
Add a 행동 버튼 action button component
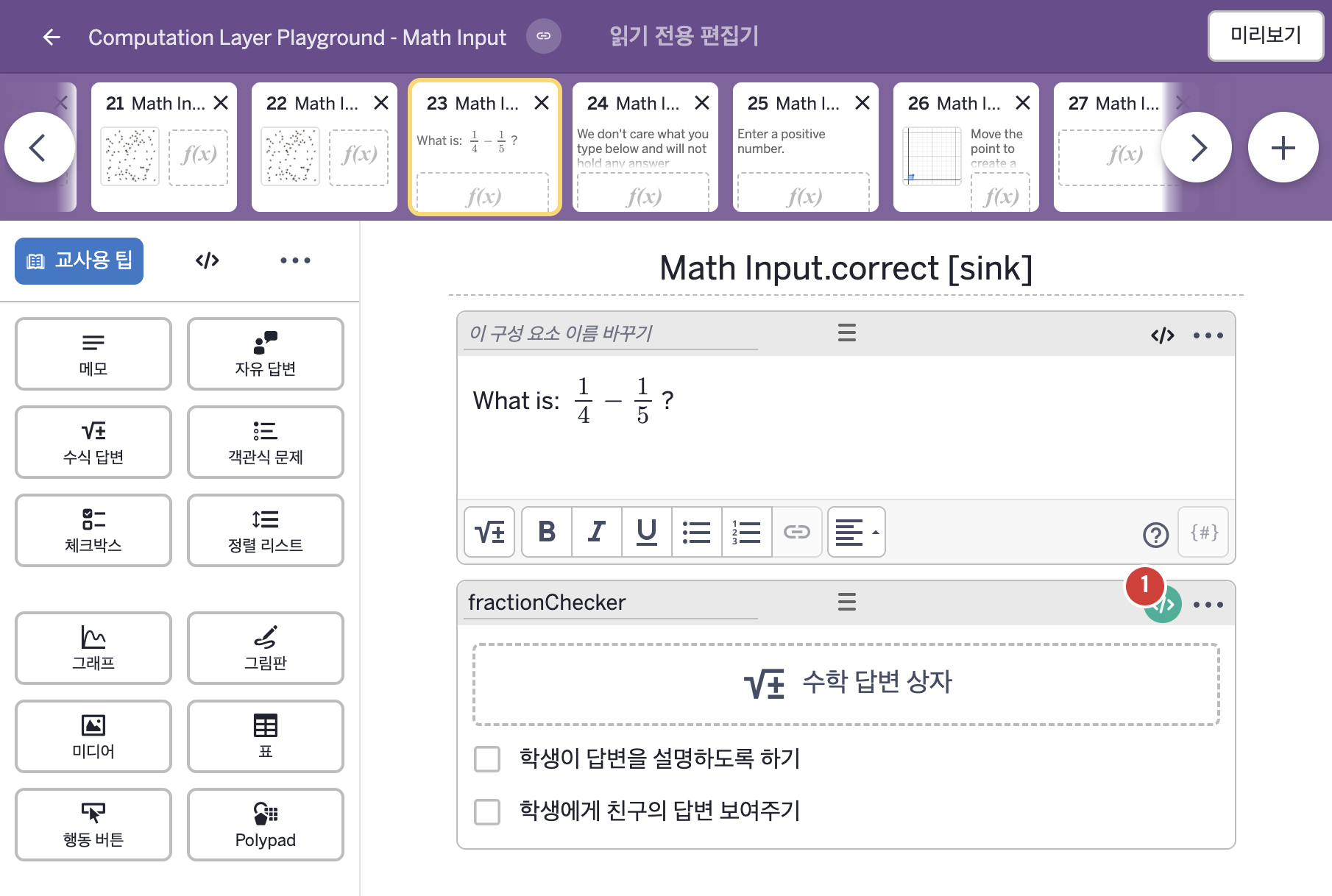pyautogui.click(x=93, y=825)
